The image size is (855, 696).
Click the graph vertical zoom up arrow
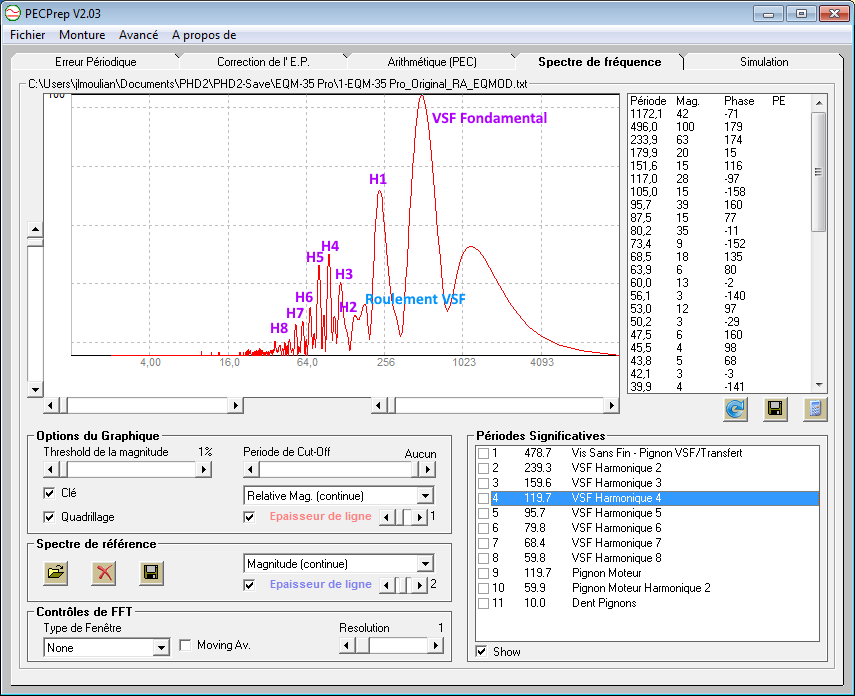tap(35, 229)
